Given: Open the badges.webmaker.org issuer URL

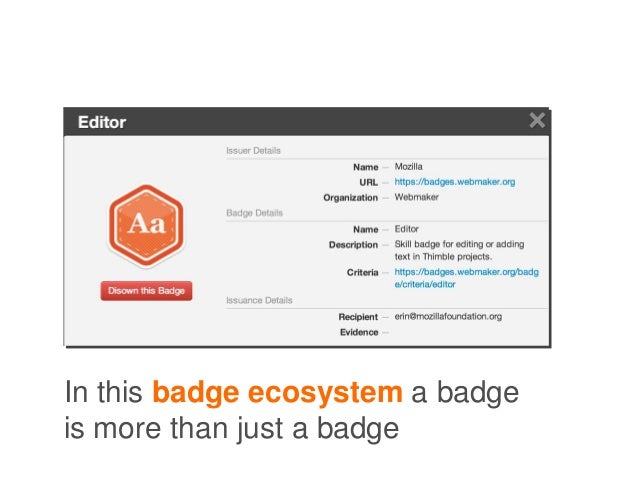Looking at the screenshot, I should coord(454,182).
